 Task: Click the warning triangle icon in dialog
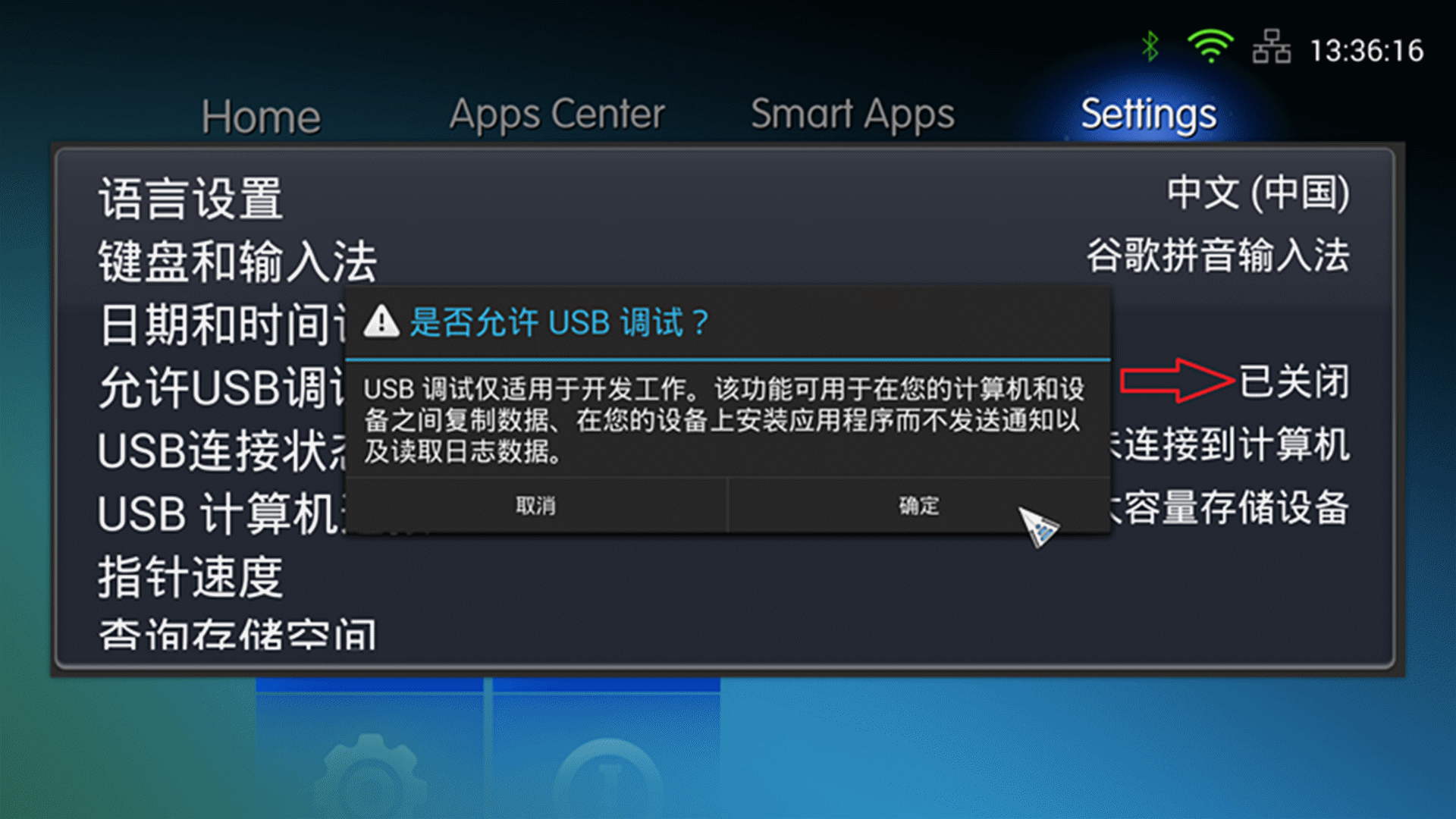pos(381,322)
